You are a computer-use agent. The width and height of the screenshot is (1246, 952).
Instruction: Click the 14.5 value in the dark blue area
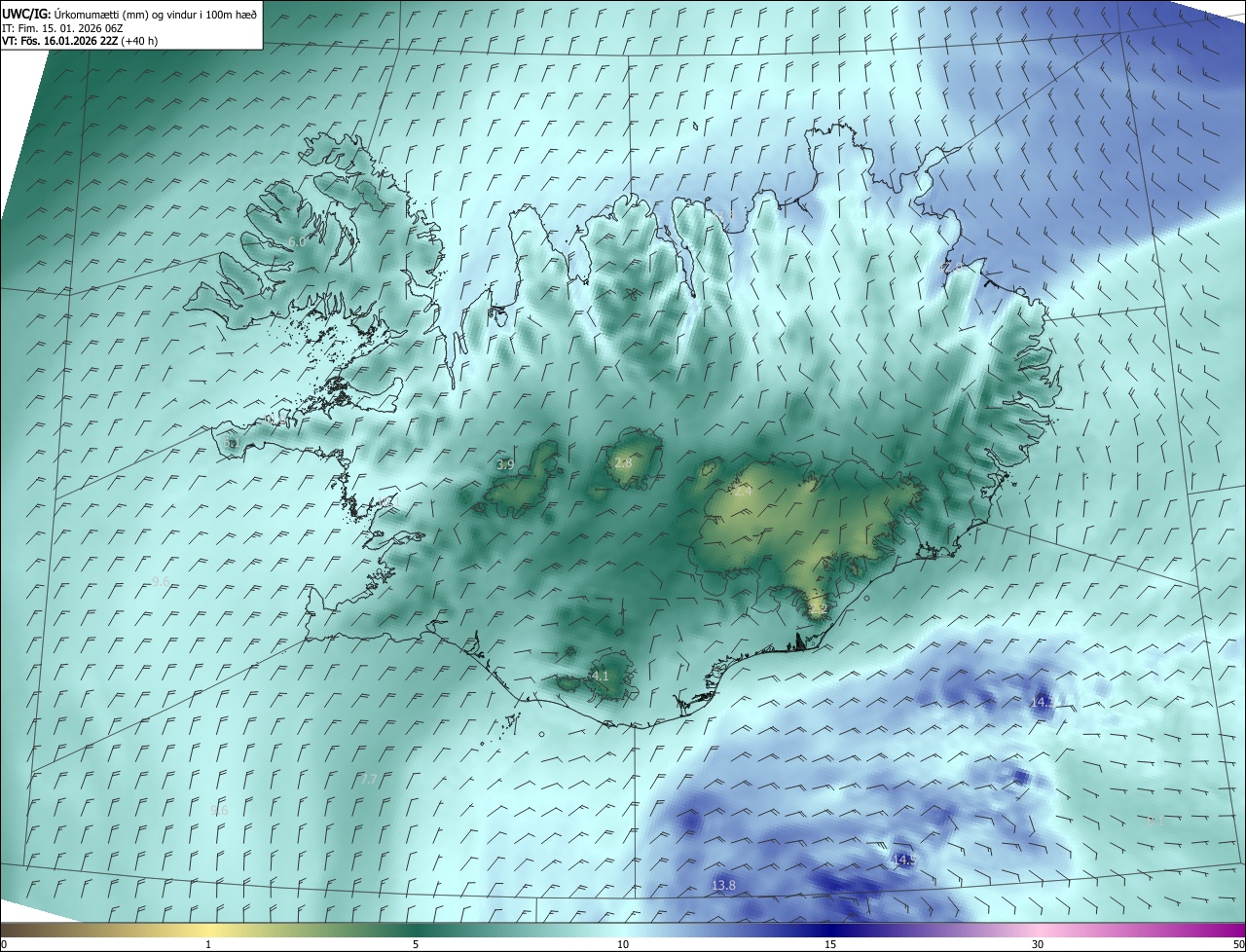point(903,860)
